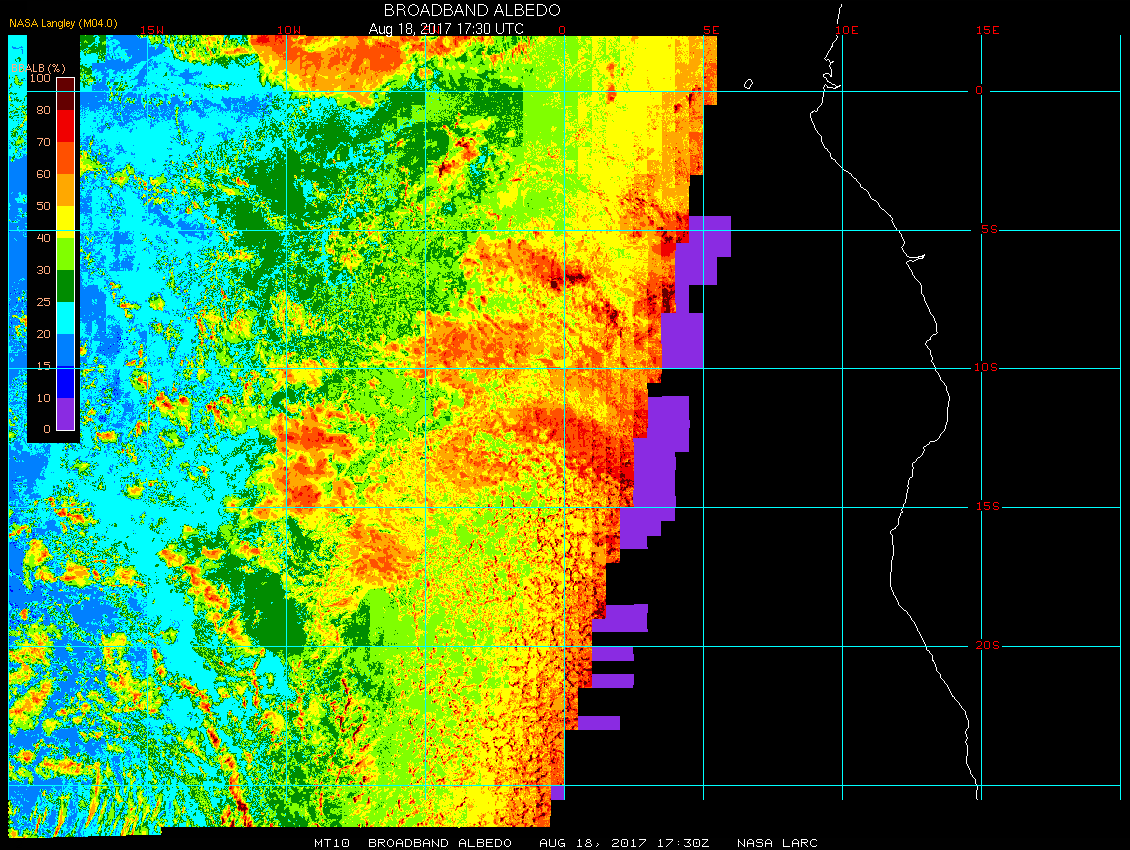Click the dark green 25-30 legend swatch
Screen dimensions: 1130x850
66,285
